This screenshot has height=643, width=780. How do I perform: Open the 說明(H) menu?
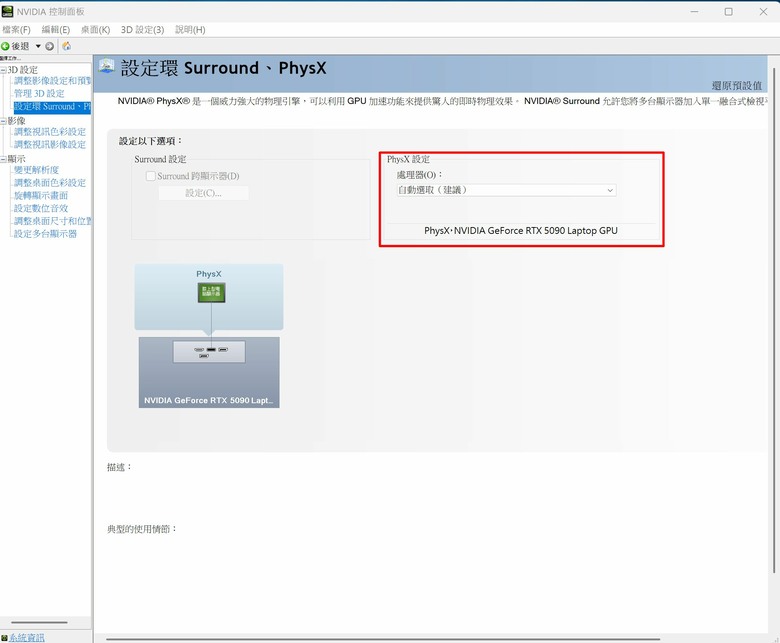pos(190,30)
